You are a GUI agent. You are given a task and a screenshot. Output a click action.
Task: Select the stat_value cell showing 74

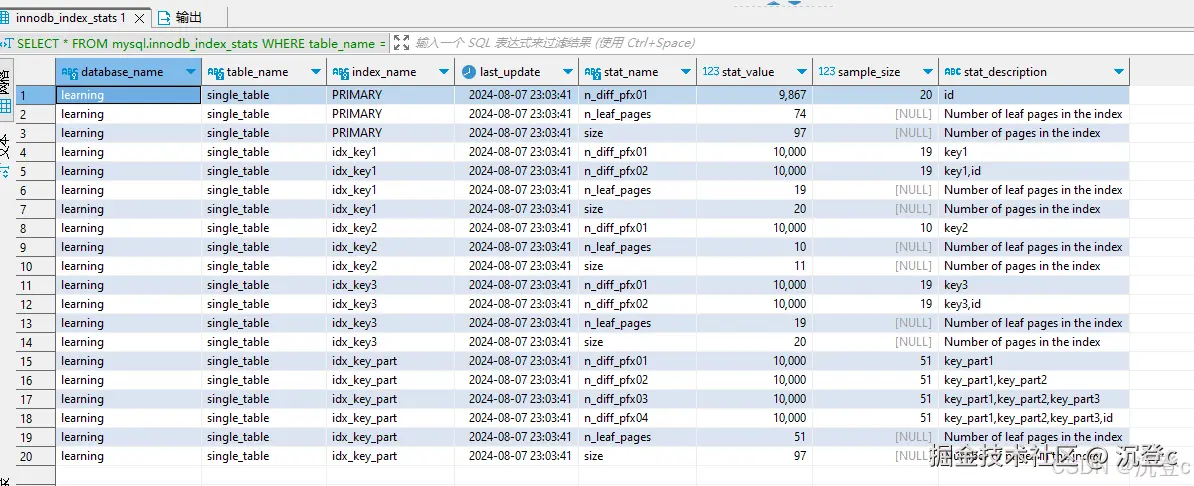tap(755, 114)
